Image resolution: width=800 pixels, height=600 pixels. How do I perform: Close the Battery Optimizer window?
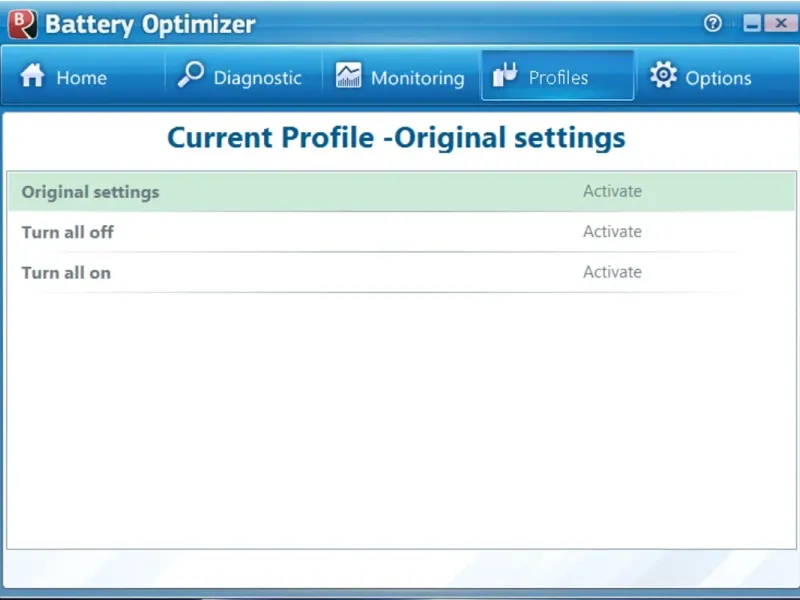(x=781, y=23)
